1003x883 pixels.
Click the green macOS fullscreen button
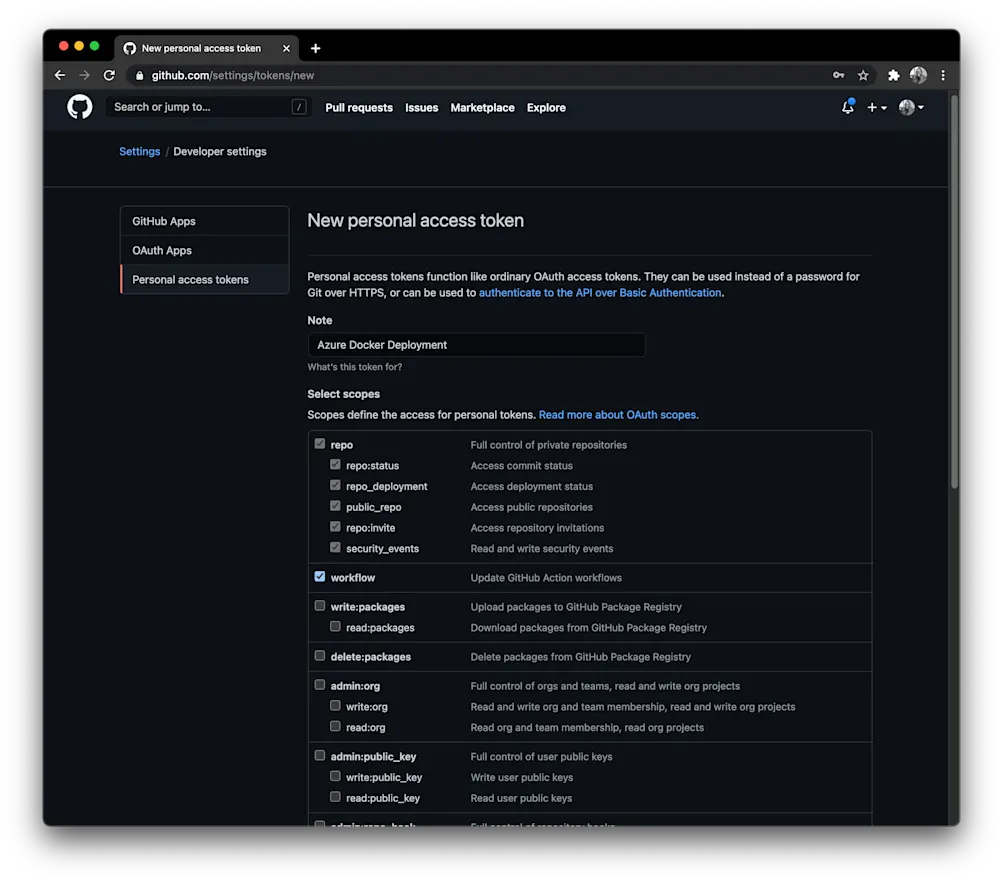point(94,46)
